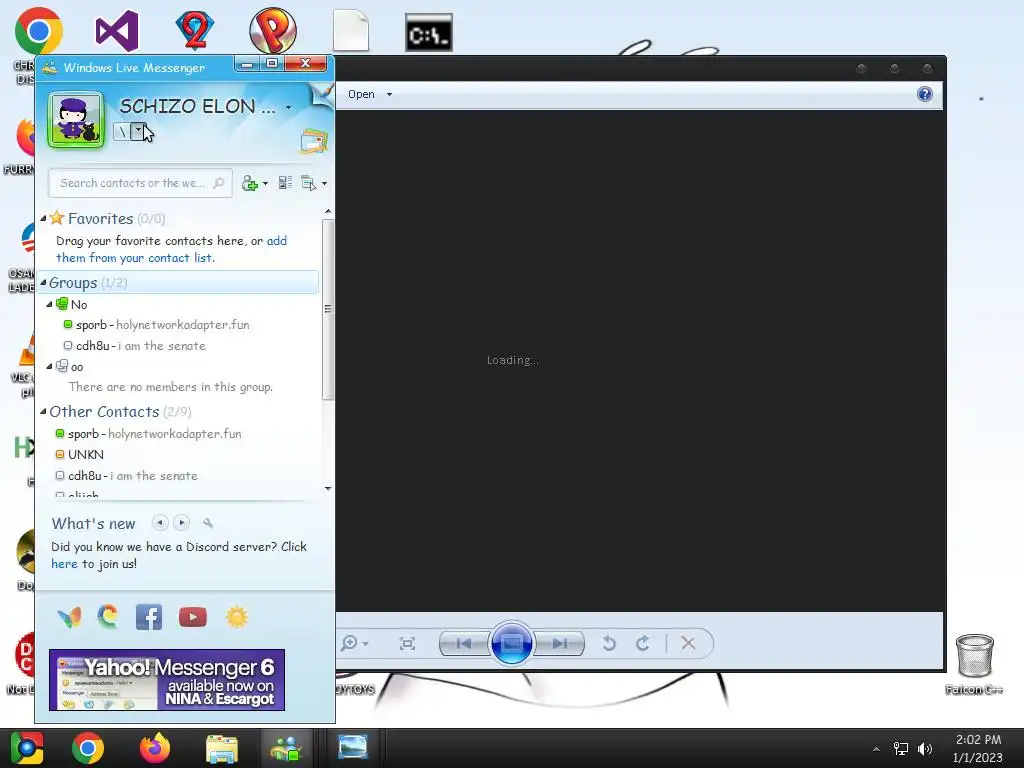
Task: Select cdh8u under Other Contacts
Action: [x=127, y=475]
